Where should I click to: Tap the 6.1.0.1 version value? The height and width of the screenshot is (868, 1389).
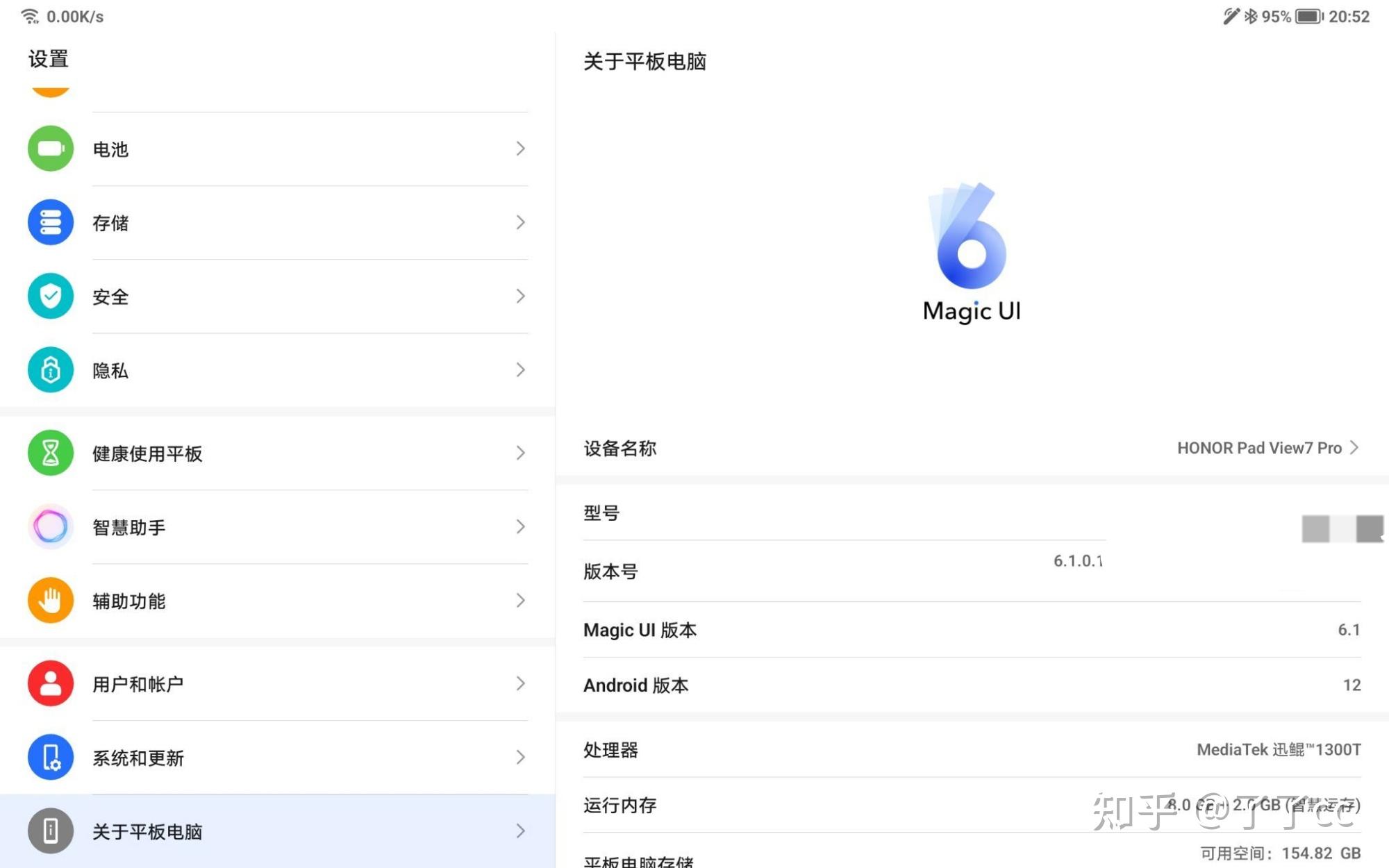click(1078, 560)
